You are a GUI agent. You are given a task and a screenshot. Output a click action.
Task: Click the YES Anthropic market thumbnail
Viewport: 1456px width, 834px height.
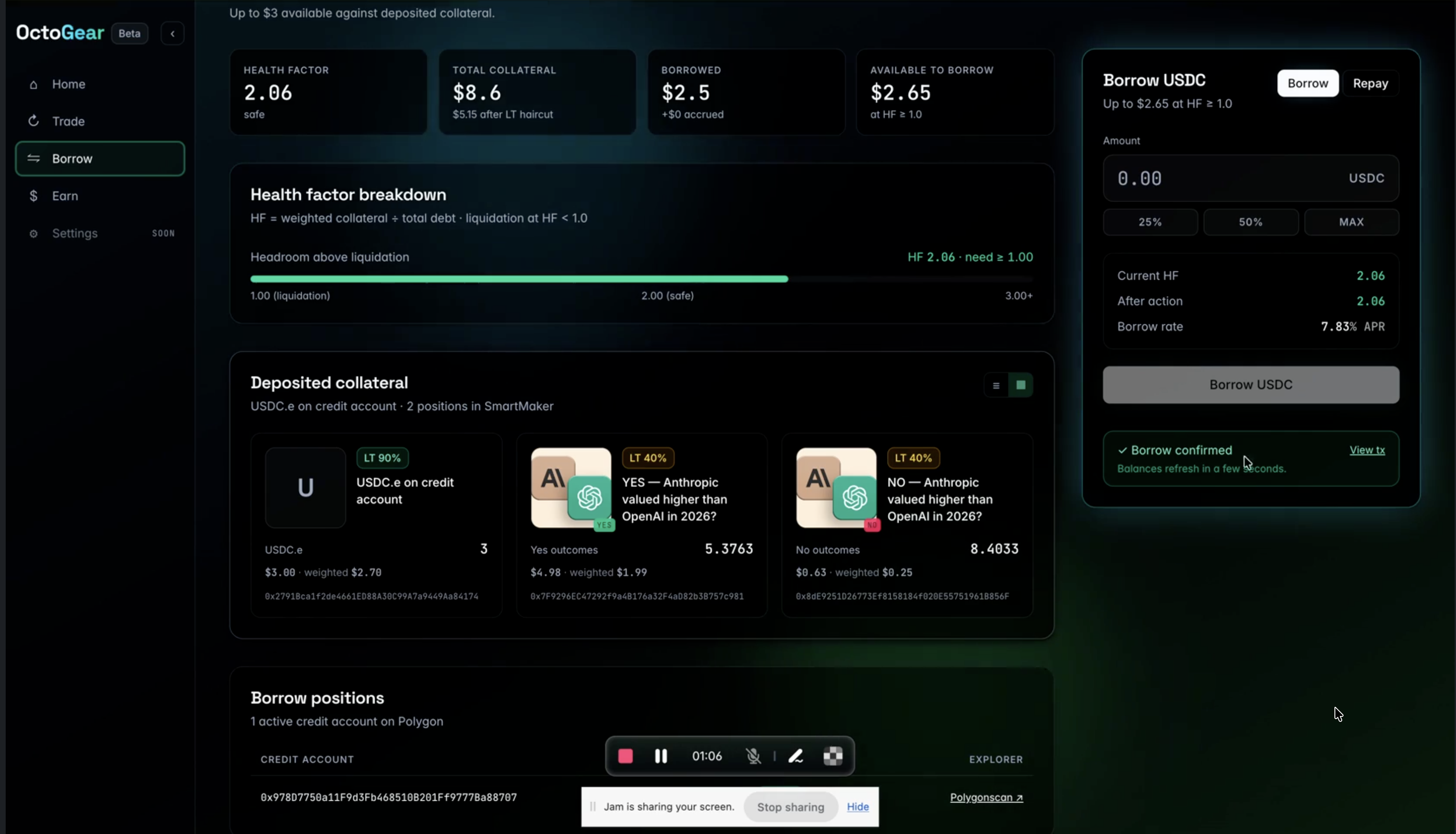click(571, 487)
